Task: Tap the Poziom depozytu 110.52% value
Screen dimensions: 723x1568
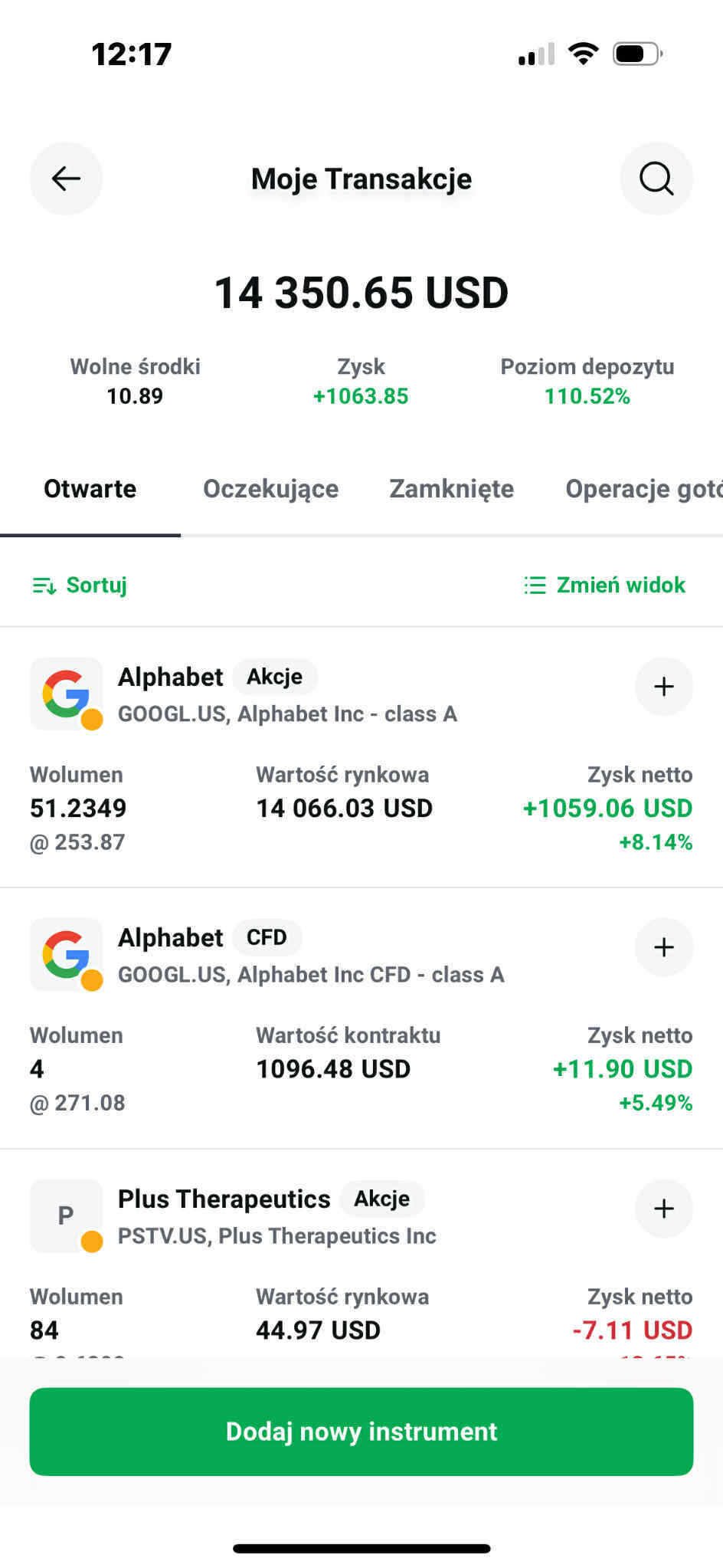Action: point(587,396)
